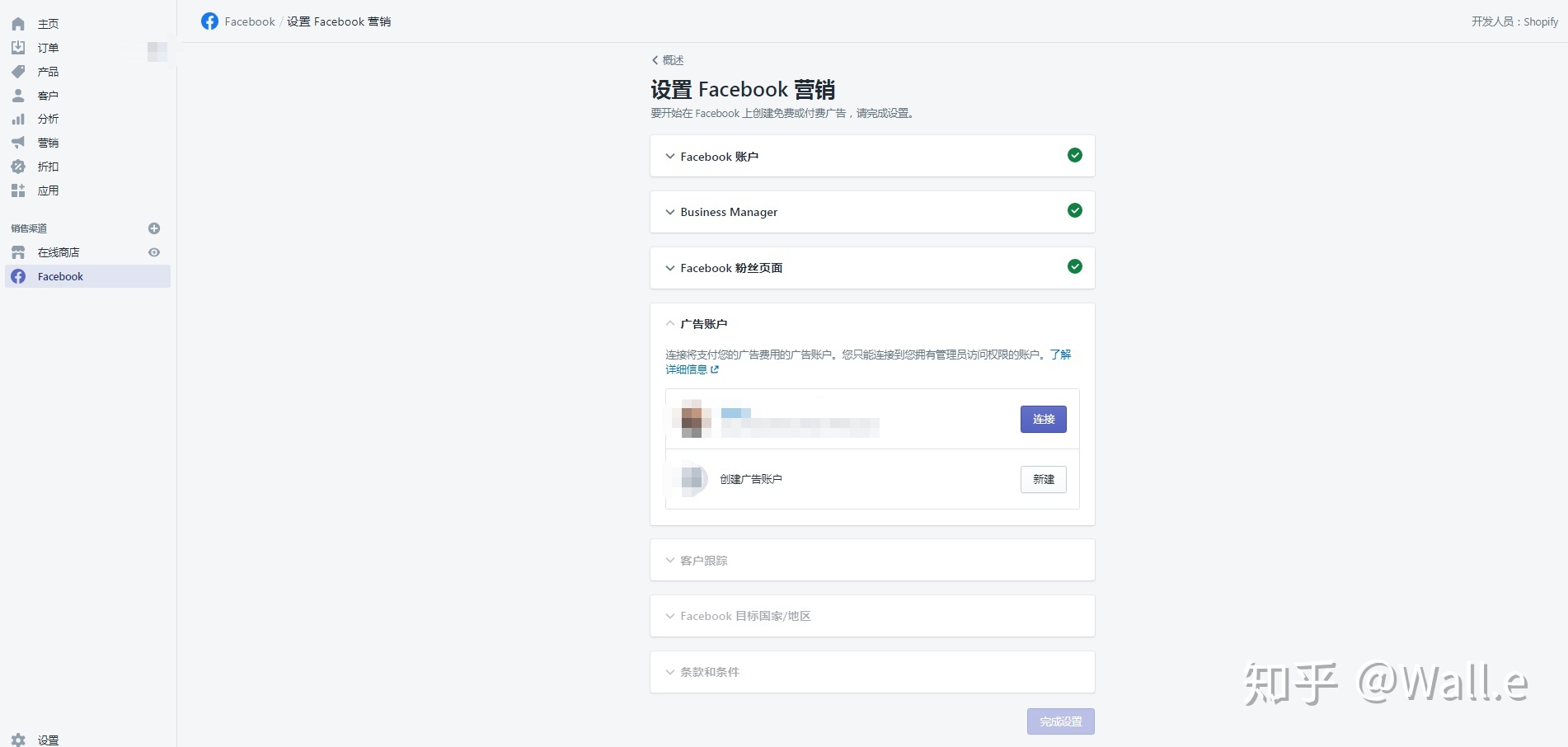
Task: Select 订单 in the sidebar menu
Action: click(x=48, y=48)
